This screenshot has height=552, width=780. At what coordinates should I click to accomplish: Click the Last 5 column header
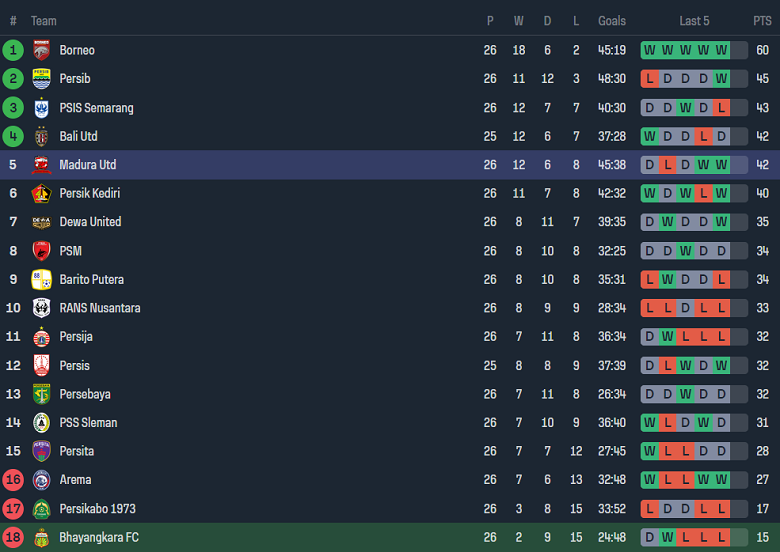pyautogui.click(x=694, y=21)
